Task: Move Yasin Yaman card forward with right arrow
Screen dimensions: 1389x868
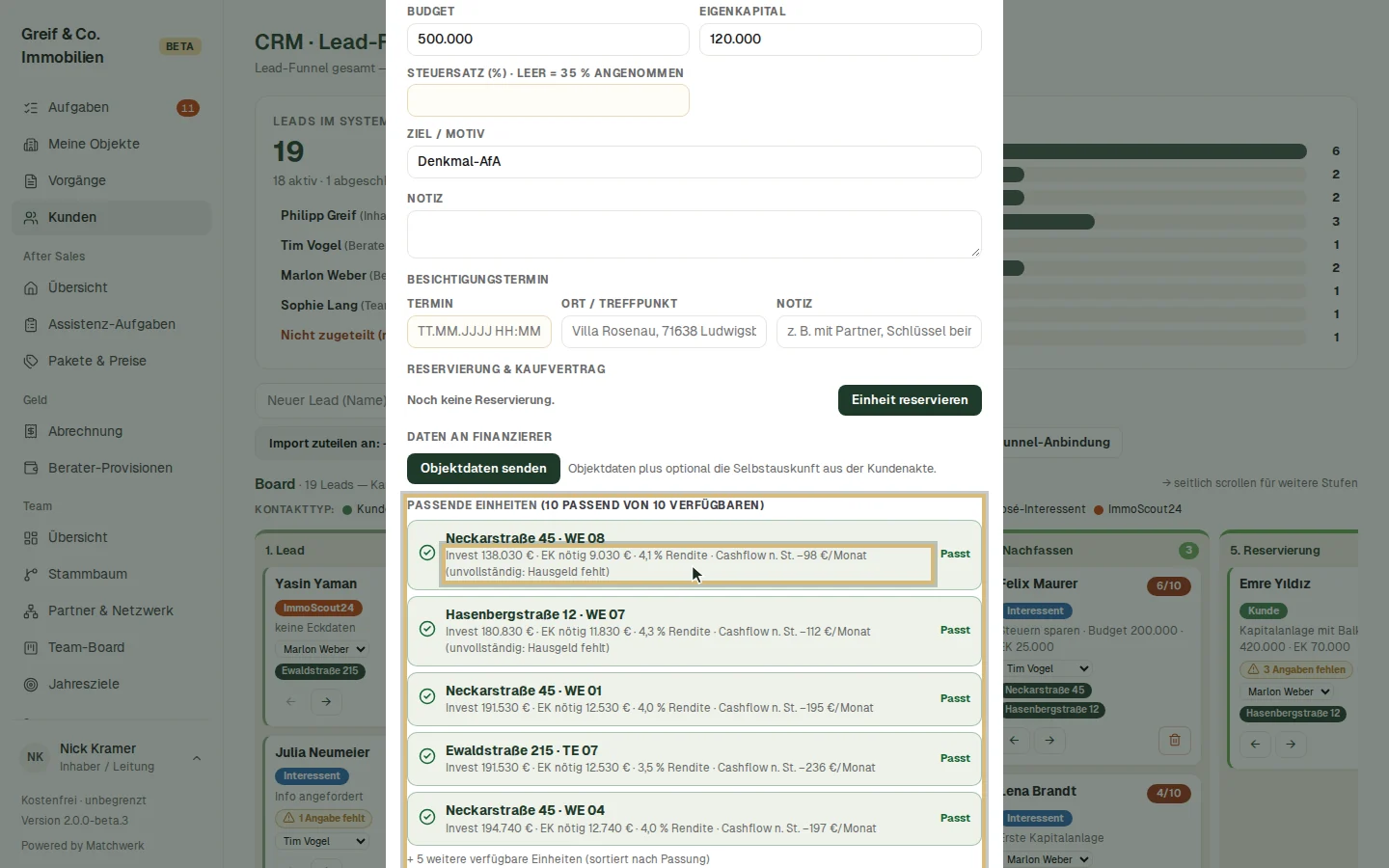Action: coord(326,701)
